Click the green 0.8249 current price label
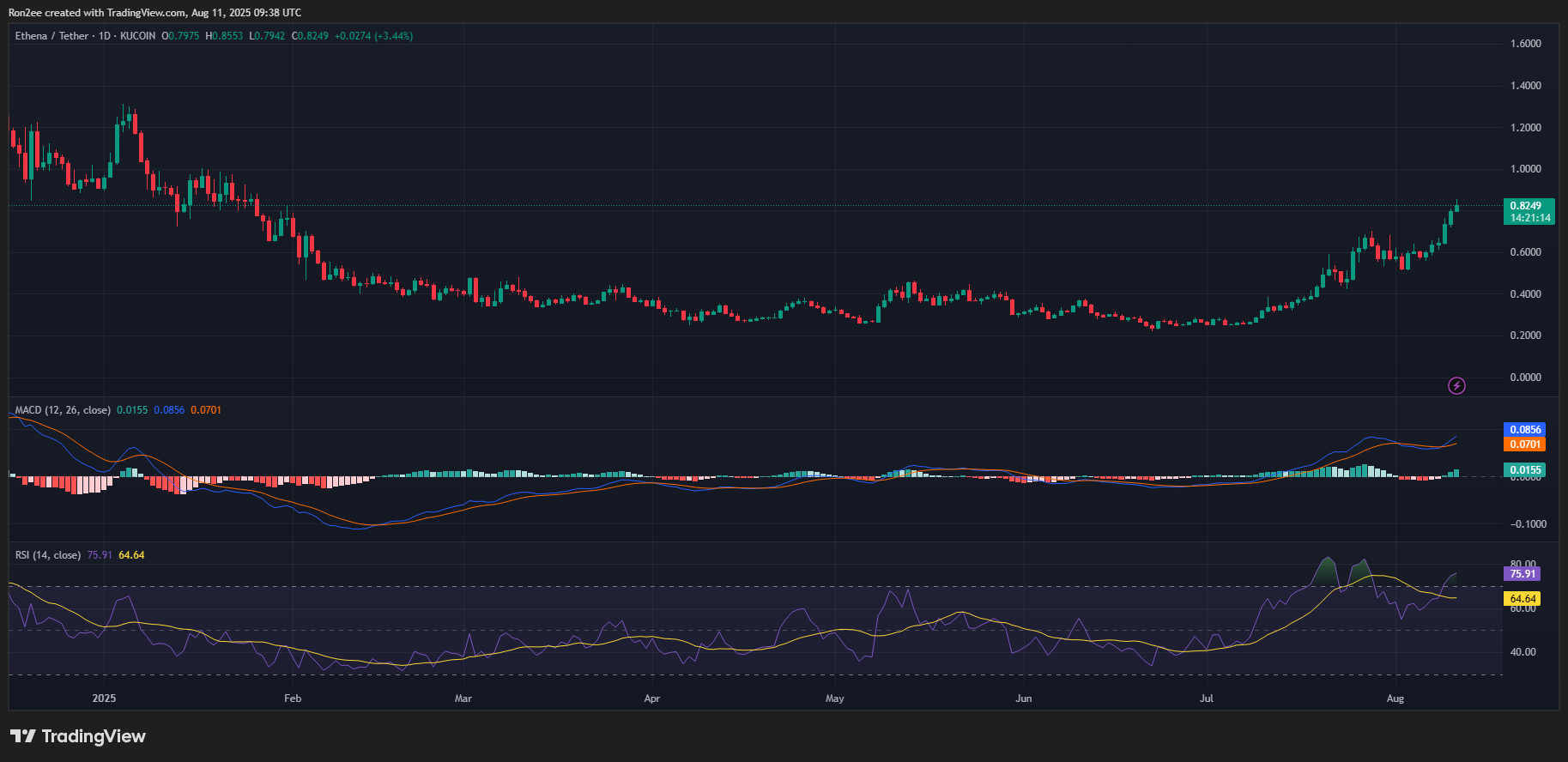Screen dimensions: 1568x762 coord(1529,206)
